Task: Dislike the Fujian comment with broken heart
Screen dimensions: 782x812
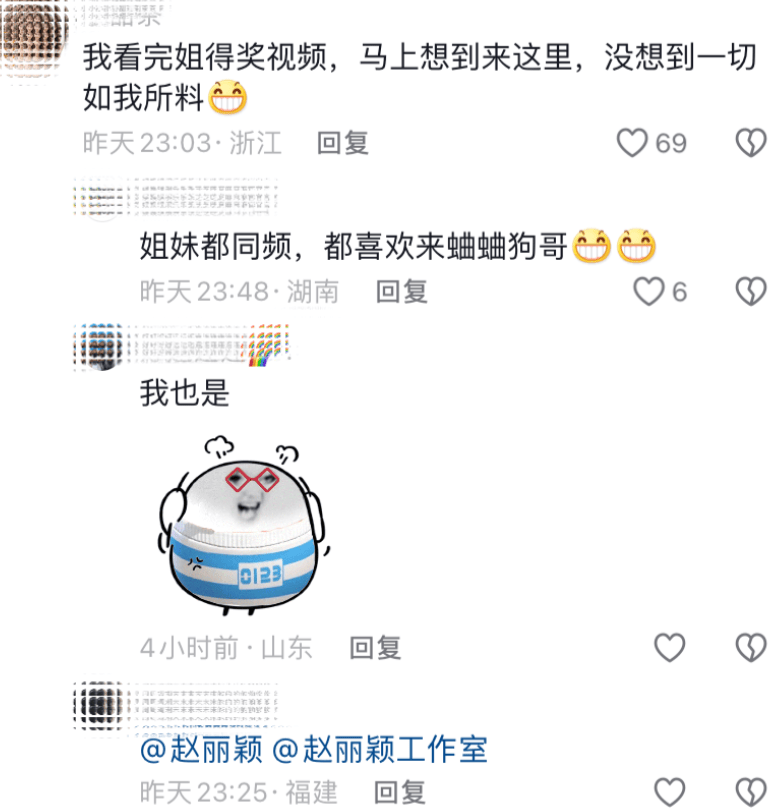Action: 751,792
